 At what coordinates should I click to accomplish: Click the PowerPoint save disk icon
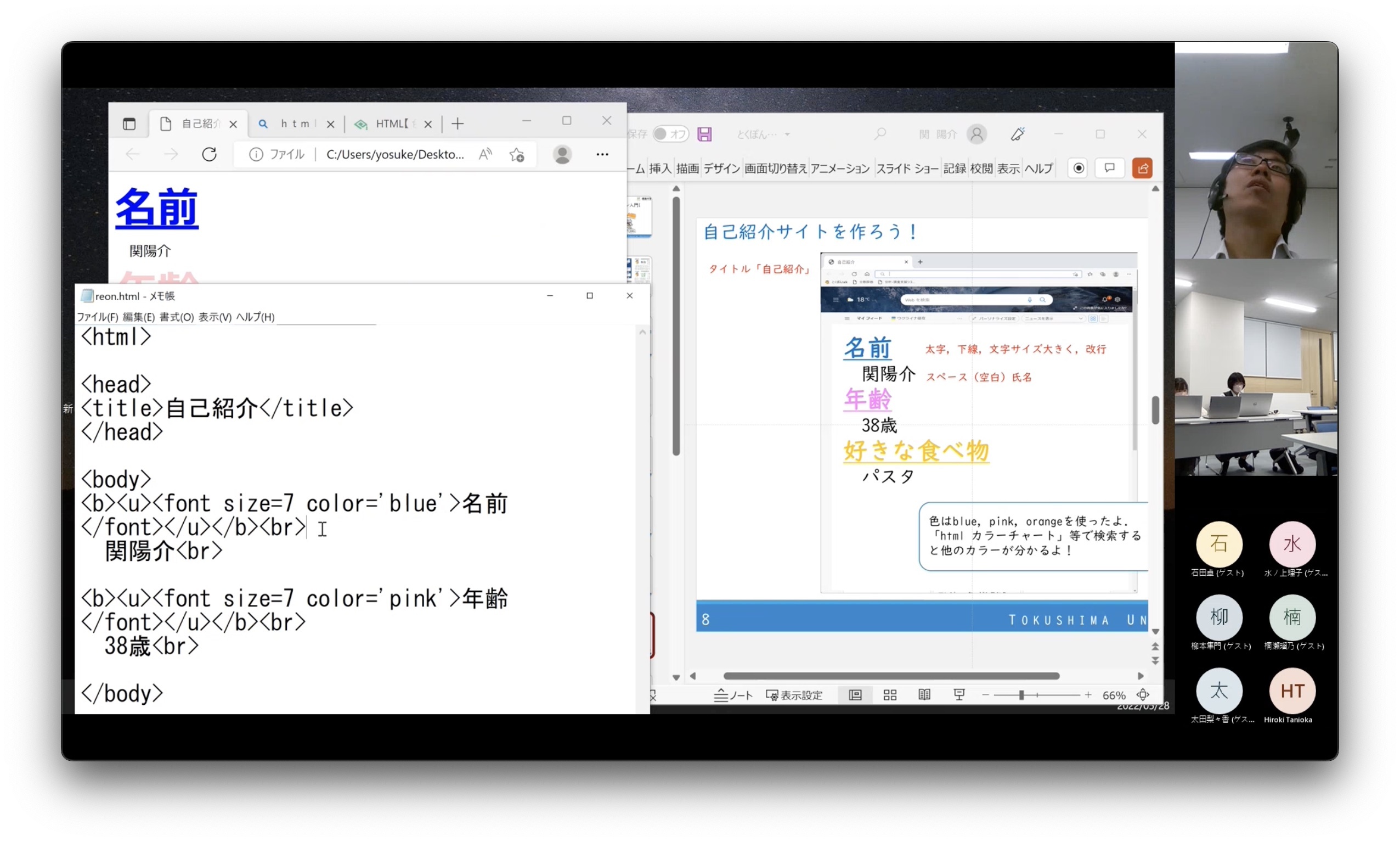(x=704, y=134)
